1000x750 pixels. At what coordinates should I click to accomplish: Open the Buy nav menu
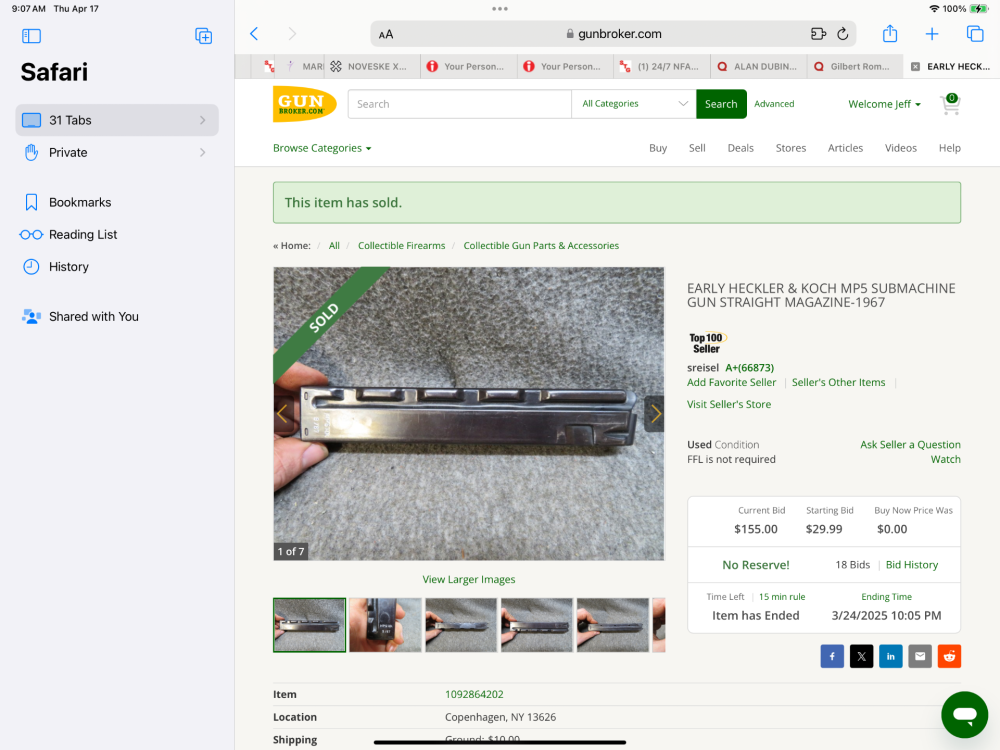click(x=658, y=148)
